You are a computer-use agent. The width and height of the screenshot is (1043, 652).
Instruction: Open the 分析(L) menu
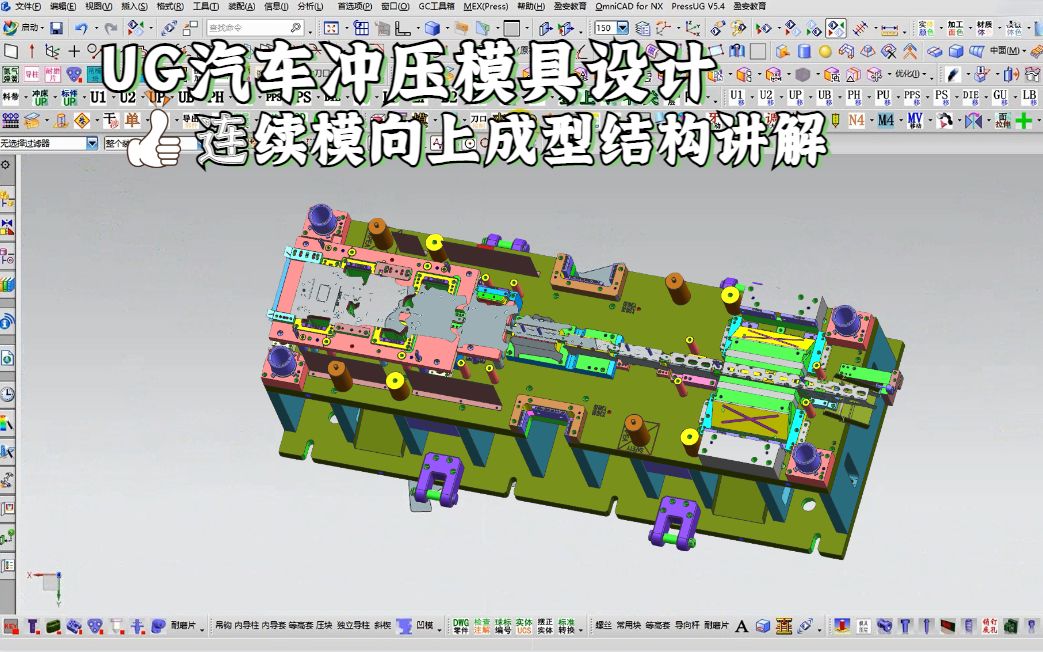coord(310,6)
